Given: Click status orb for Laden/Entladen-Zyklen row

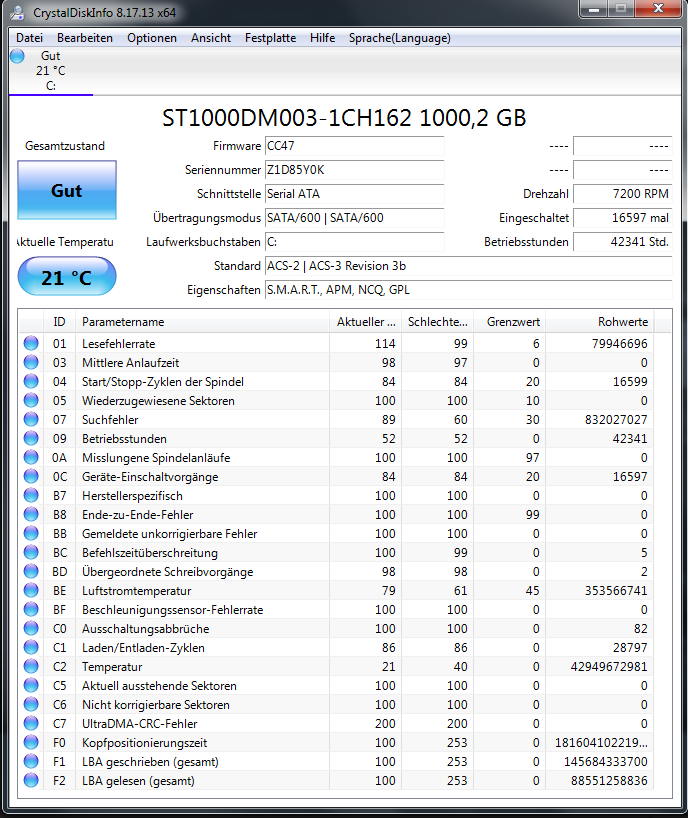Looking at the screenshot, I should pos(31,647).
